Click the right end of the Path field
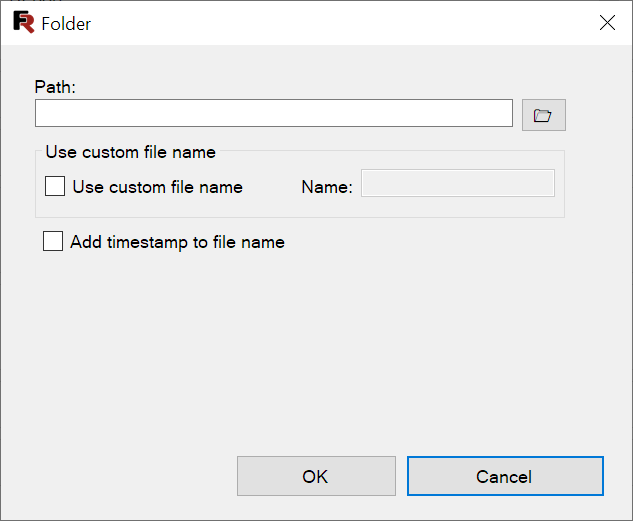This screenshot has width=633, height=521. pyautogui.click(x=501, y=113)
